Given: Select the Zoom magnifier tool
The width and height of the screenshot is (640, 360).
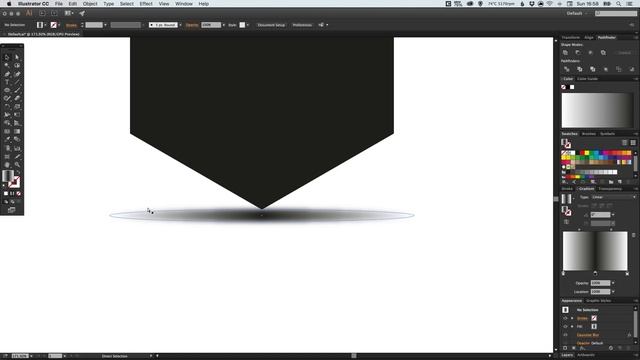Looking at the screenshot, I should 17,164.
